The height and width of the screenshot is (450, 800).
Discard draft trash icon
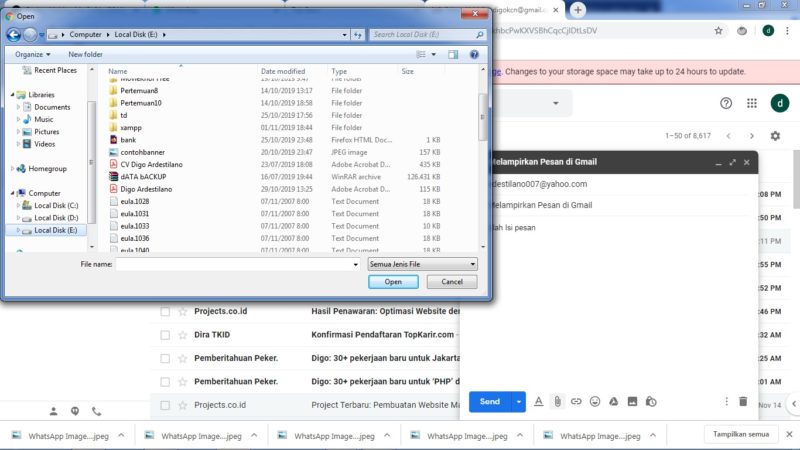743,402
